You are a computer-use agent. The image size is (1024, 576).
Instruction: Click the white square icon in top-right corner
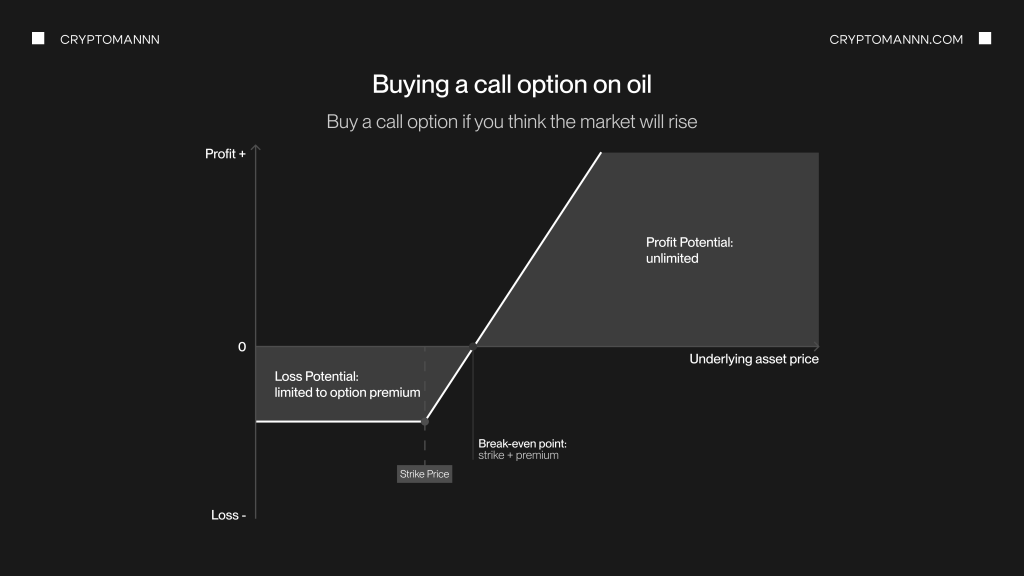985,39
